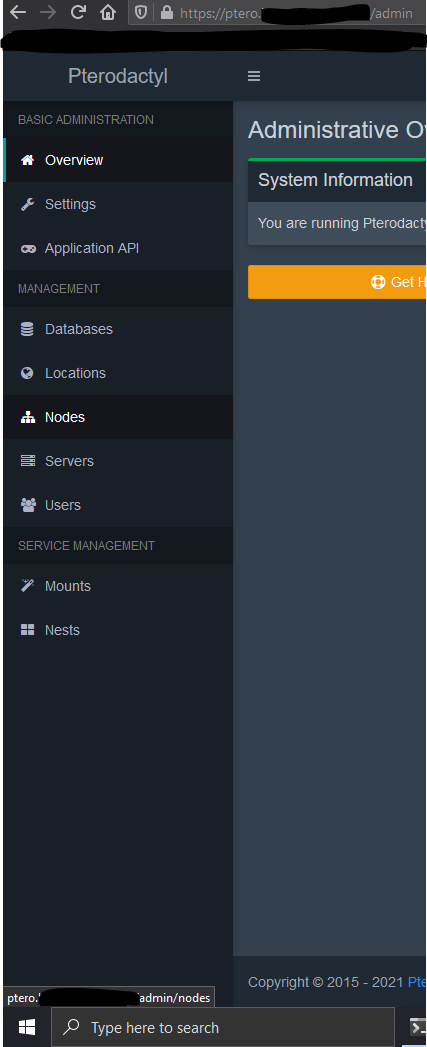Click the MANAGEMENT section header
This screenshot has height=1047, width=427.
click(59, 288)
